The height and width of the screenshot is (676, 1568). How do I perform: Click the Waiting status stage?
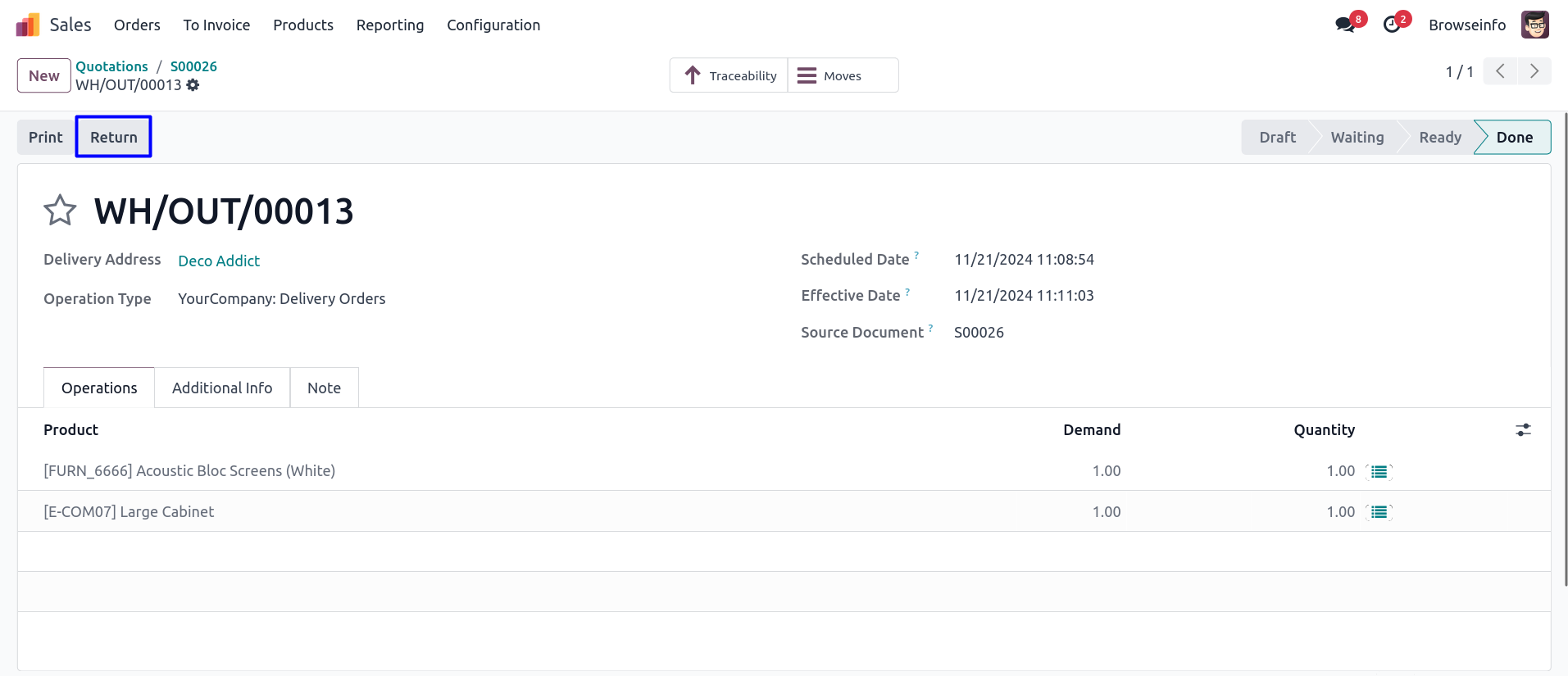coord(1357,137)
